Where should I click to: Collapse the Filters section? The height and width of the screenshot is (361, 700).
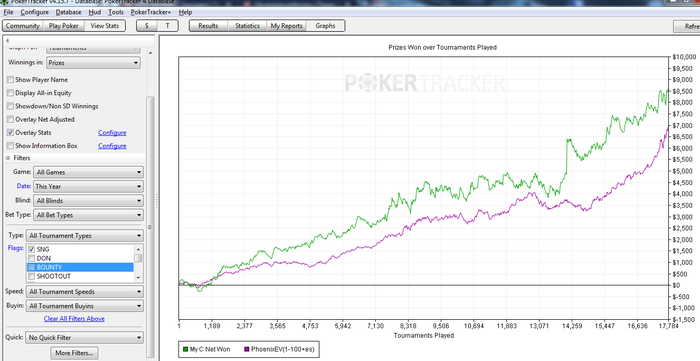click(x=8, y=158)
